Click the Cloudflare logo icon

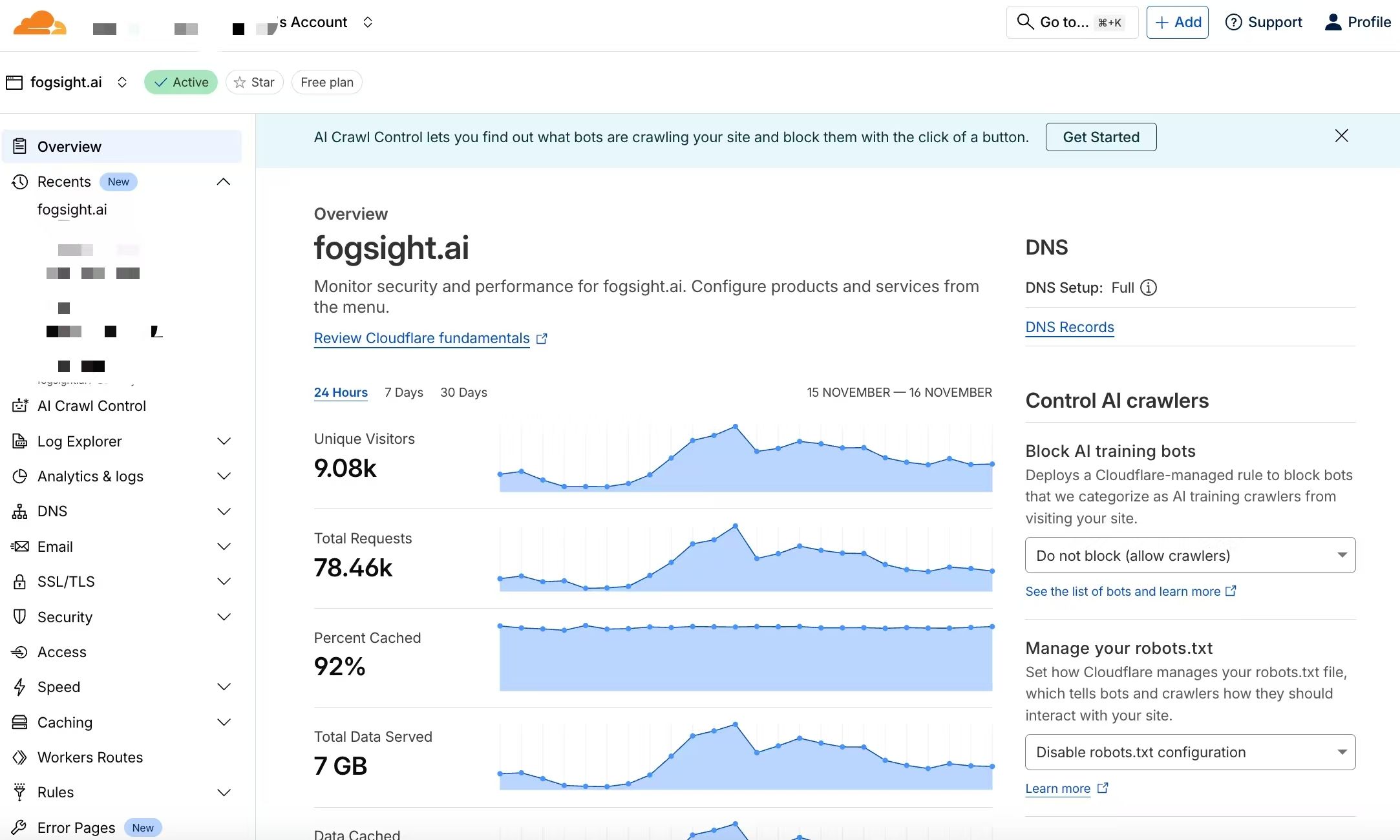click(39, 23)
